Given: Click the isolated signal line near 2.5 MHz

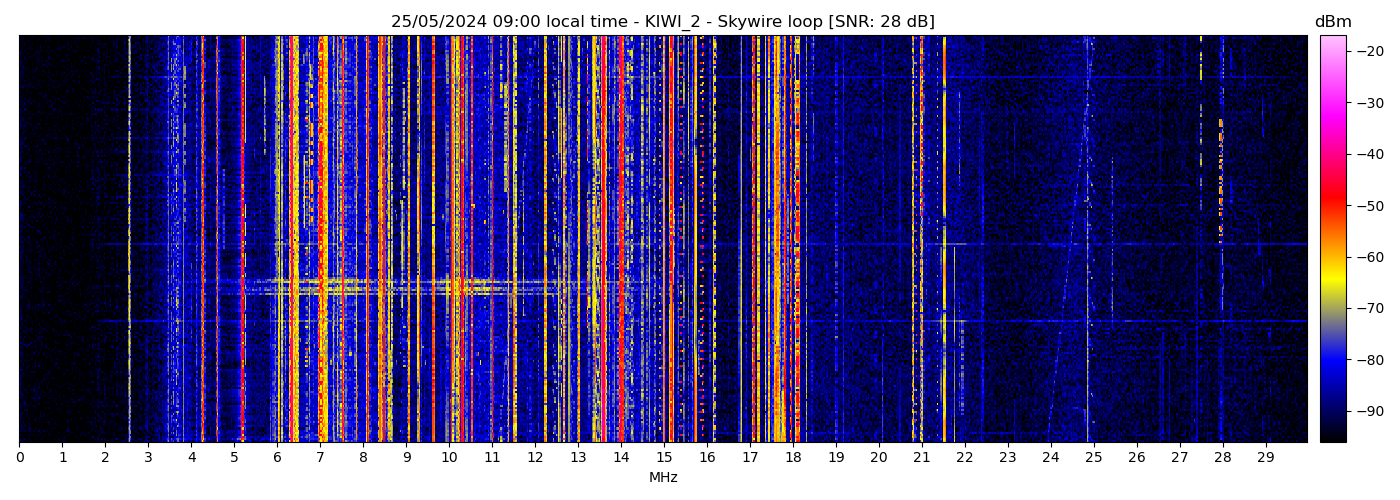Looking at the screenshot, I should click(x=129, y=240).
